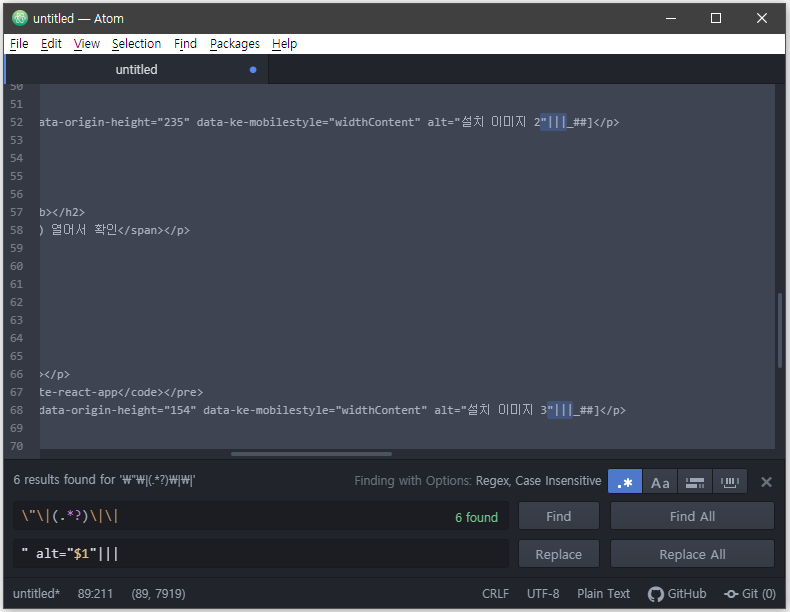Click line number 66 in gutter
This screenshot has width=790, height=612.
pos(17,374)
